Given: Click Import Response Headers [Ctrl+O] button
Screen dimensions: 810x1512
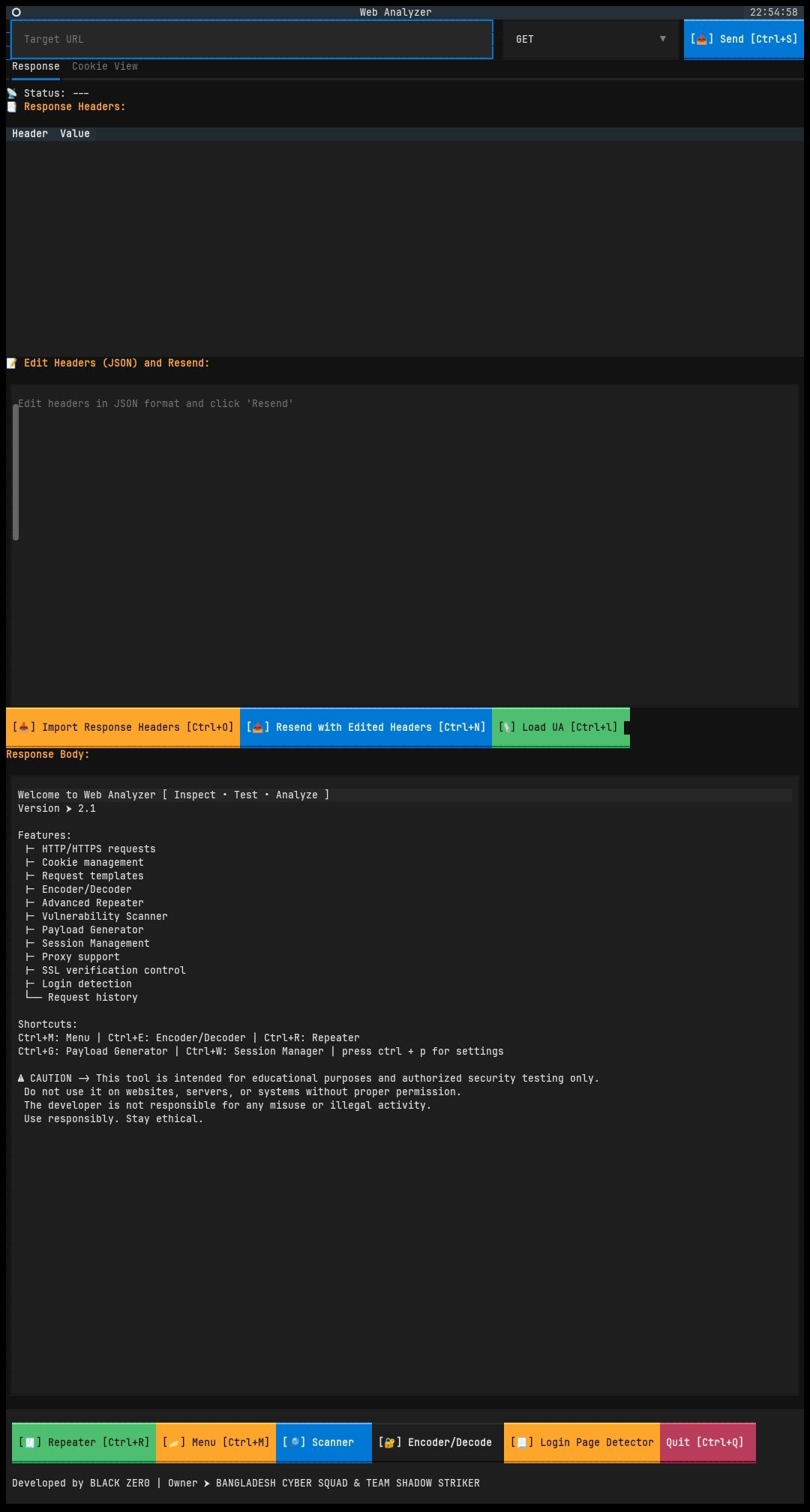Looking at the screenshot, I should (123, 727).
